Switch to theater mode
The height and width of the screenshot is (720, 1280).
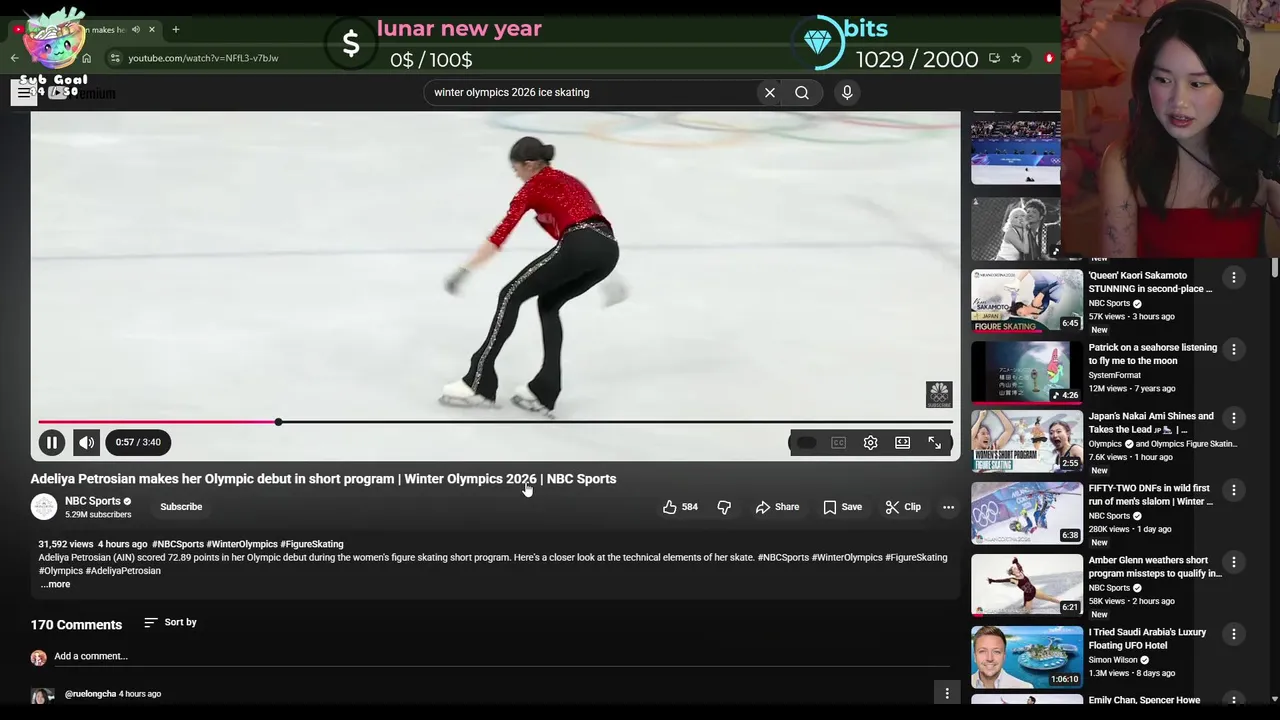tap(902, 443)
